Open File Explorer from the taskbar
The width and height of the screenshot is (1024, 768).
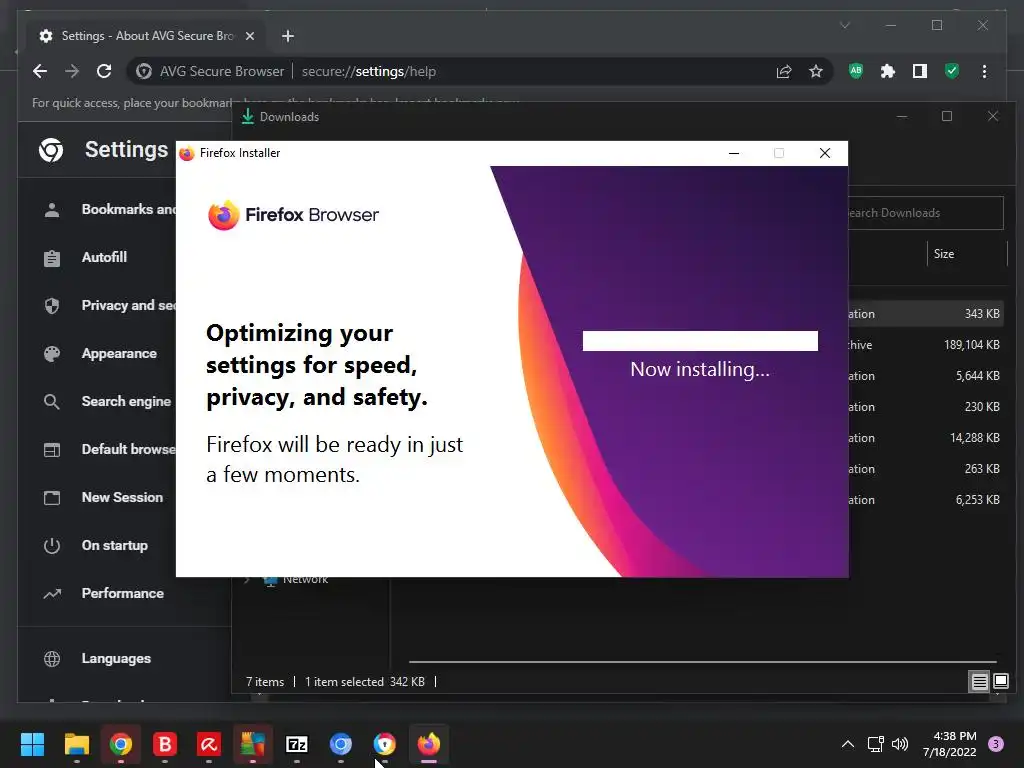click(76, 744)
